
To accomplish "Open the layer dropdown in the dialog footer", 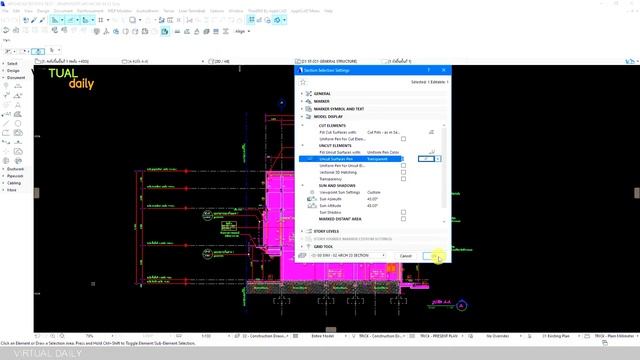I will coord(347,256).
